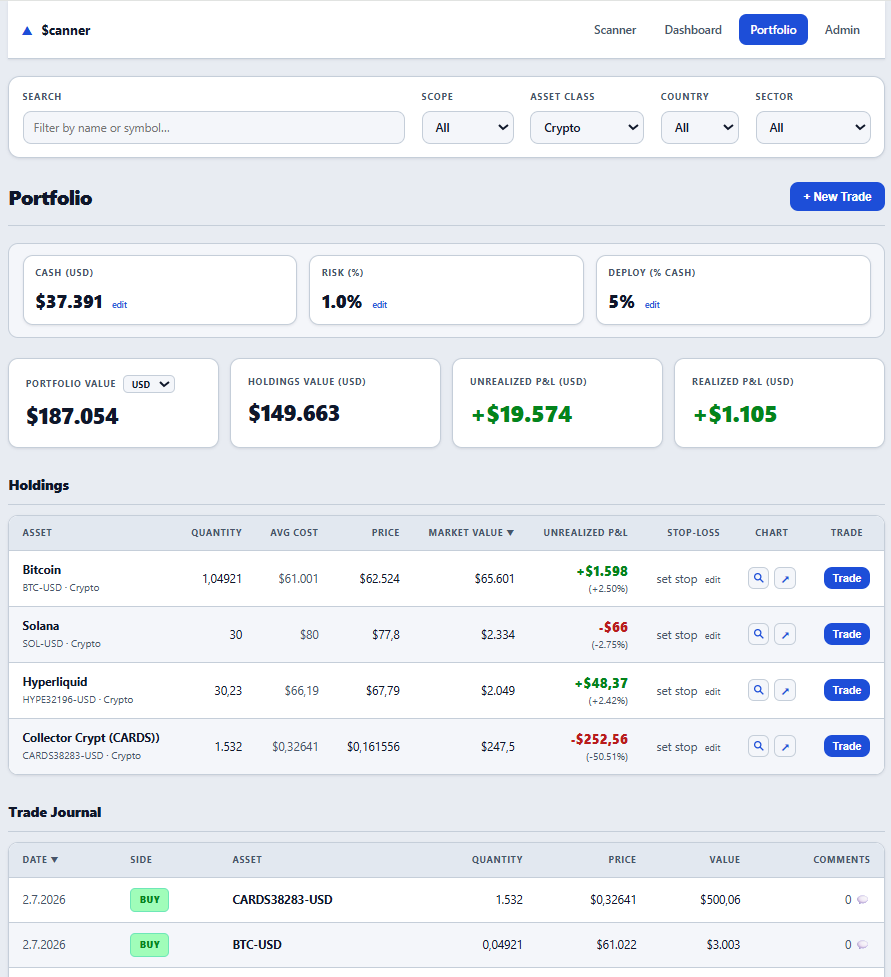Click BUY badge on BTC-USD trade
Image resolution: width=891 pixels, height=977 pixels.
(x=150, y=945)
